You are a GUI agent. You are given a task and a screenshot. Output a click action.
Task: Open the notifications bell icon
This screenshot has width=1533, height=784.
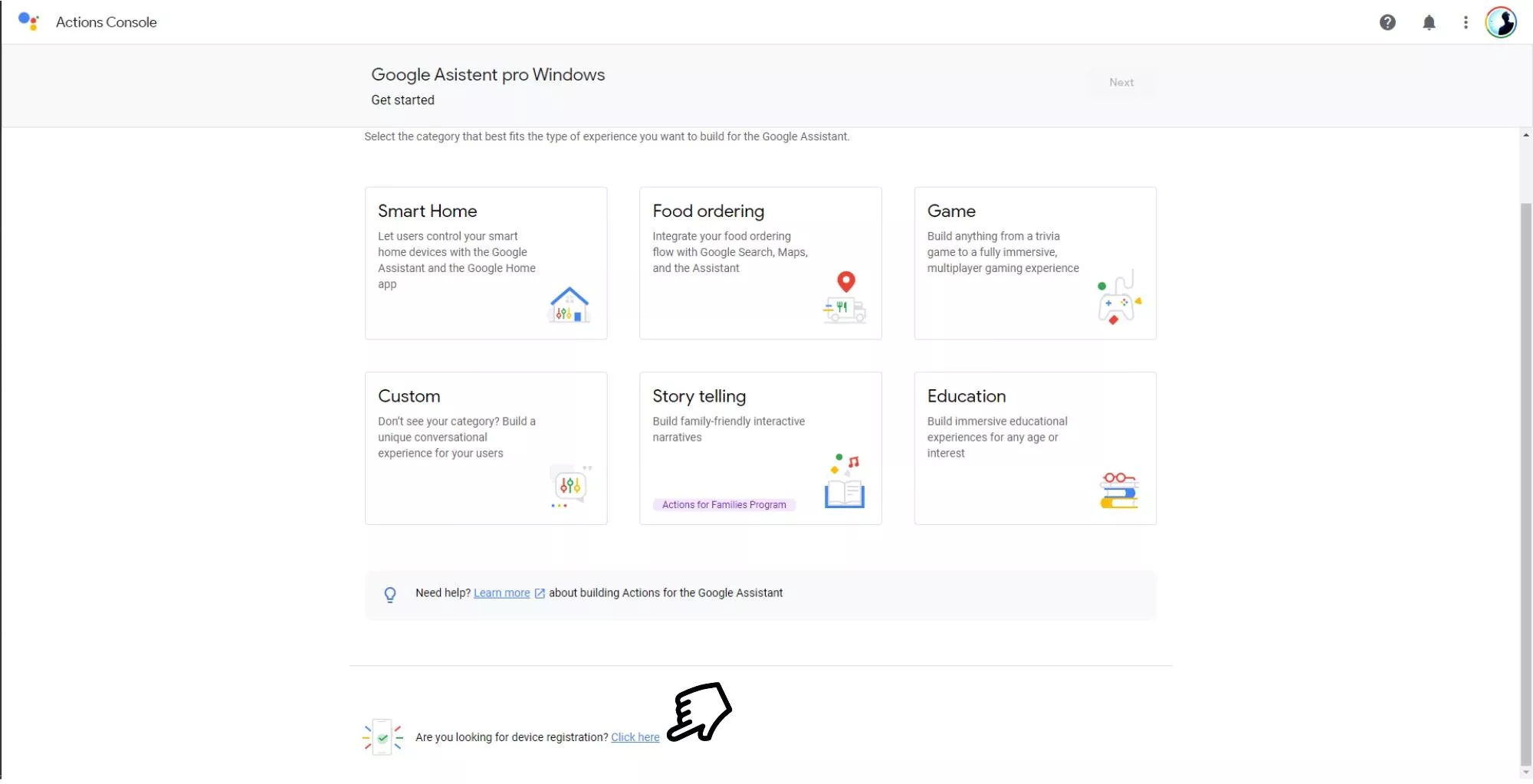1429,22
